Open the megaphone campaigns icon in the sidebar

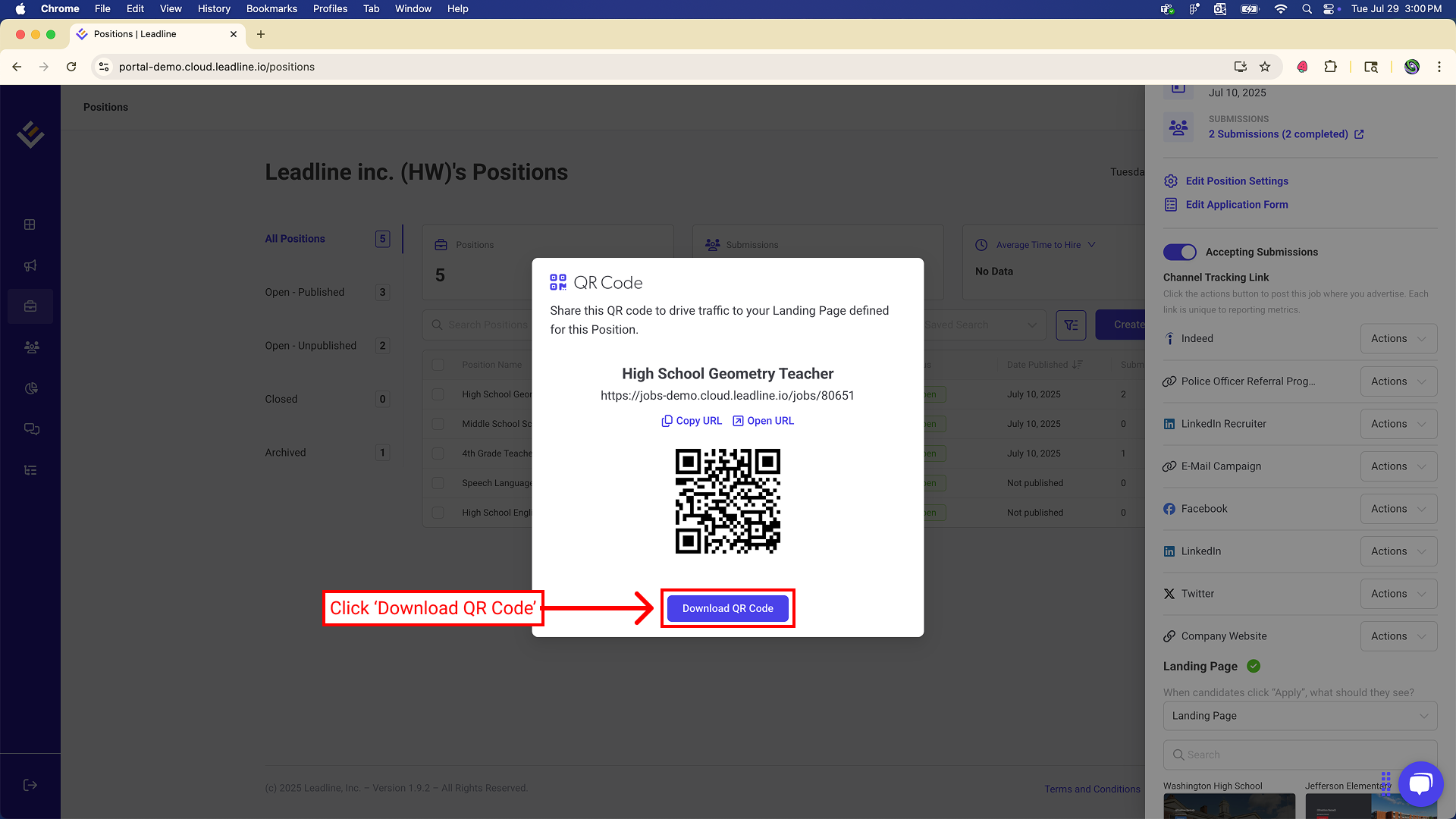click(x=30, y=265)
